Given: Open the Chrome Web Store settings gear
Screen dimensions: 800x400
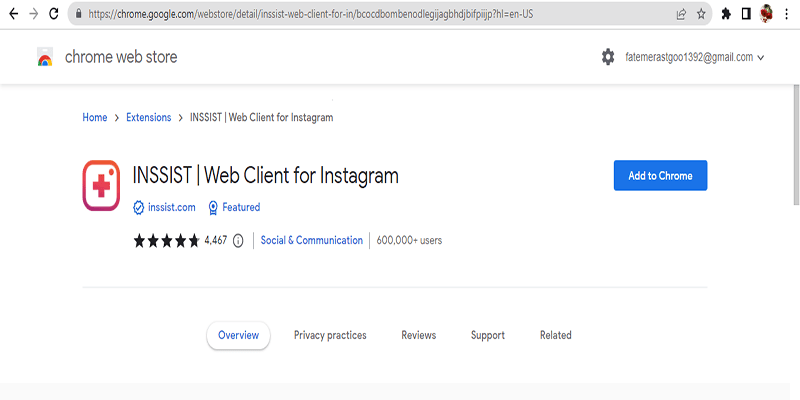Looking at the screenshot, I should [x=608, y=57].
